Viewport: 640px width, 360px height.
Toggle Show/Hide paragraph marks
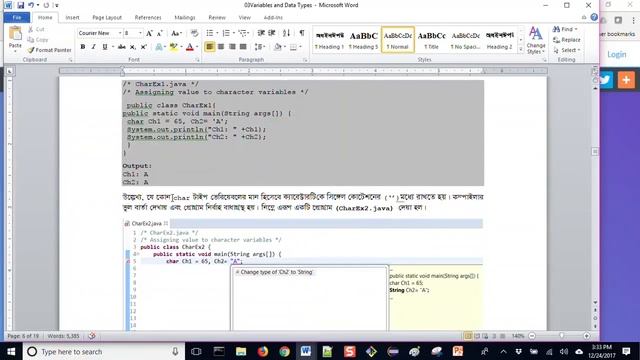coord(302,33)
